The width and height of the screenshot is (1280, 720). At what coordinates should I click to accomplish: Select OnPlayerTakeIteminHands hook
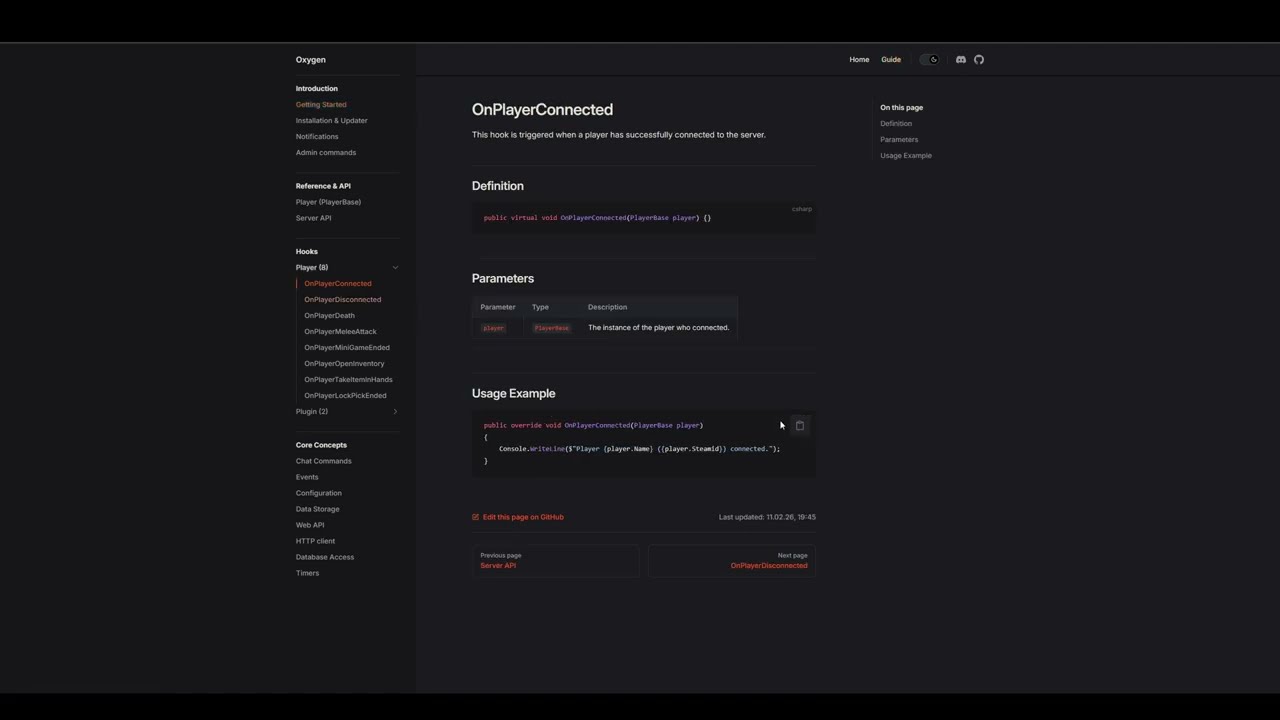348,380
